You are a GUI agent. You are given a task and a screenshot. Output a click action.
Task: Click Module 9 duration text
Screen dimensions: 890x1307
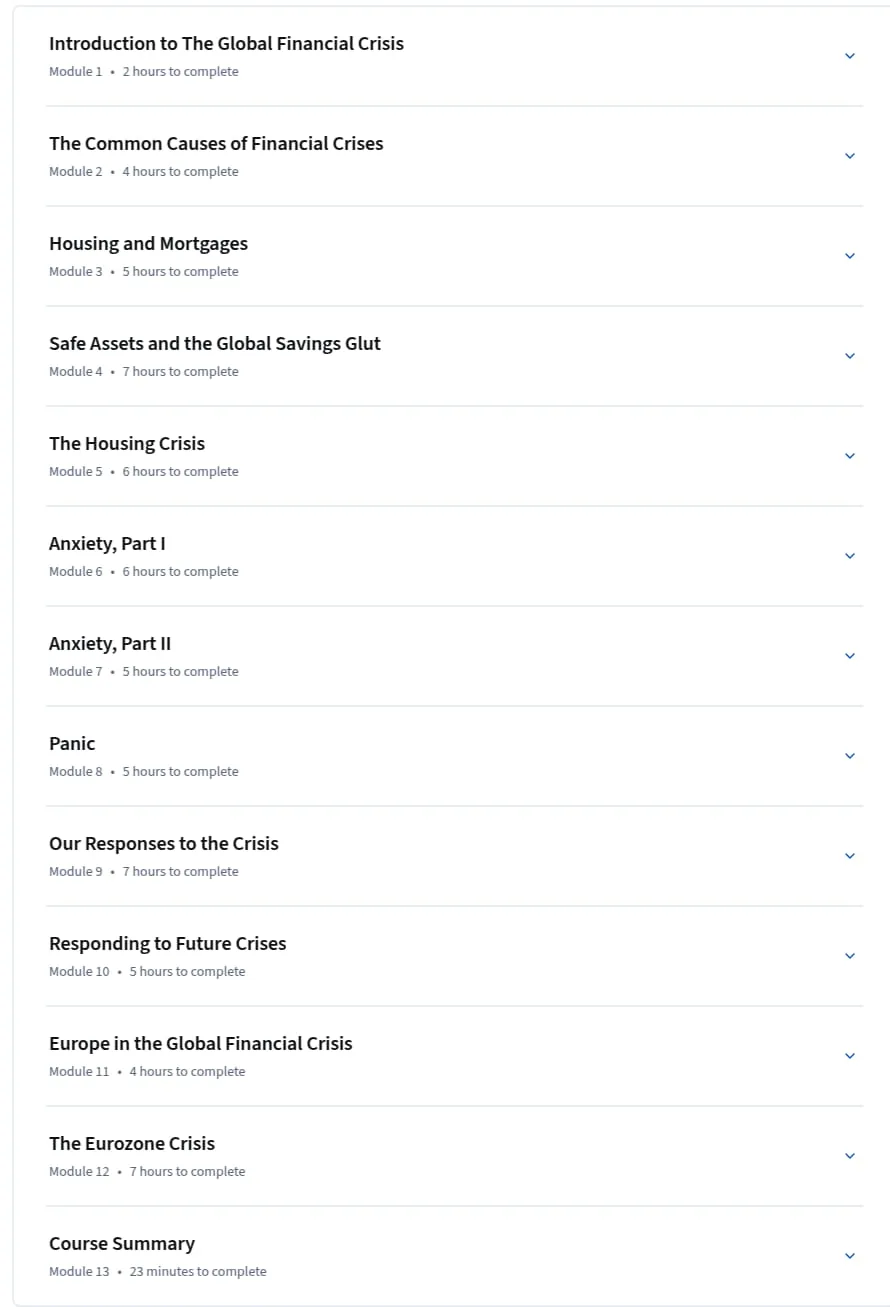click(x=181, y=871)
